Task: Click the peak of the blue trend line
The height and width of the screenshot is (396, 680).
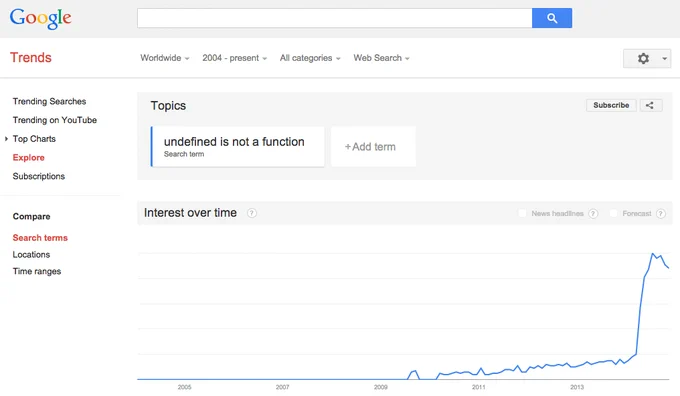Action: pyautogui.click(x=652, y=253)
